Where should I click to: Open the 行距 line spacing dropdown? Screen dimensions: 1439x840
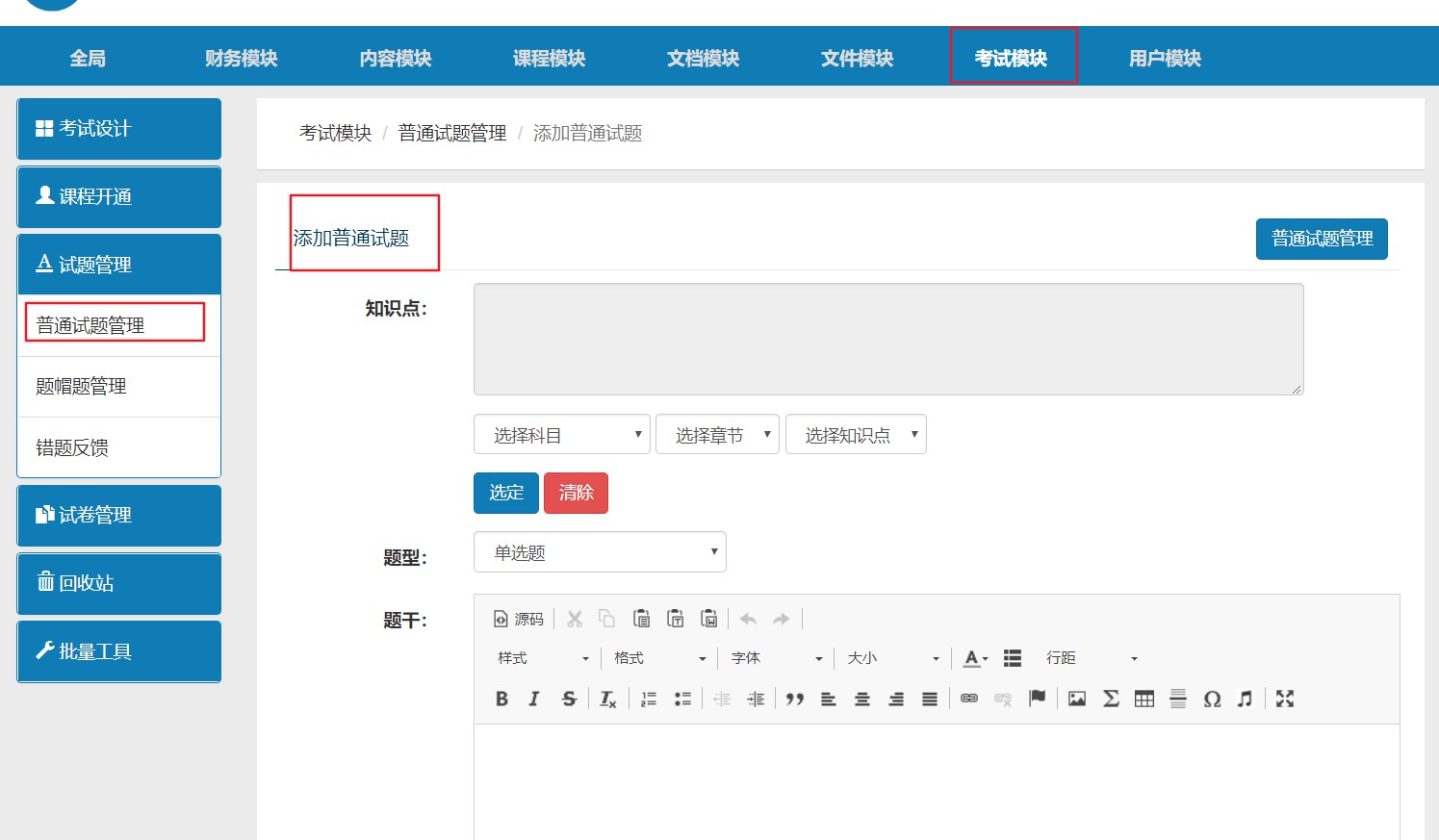(1092, 658)
